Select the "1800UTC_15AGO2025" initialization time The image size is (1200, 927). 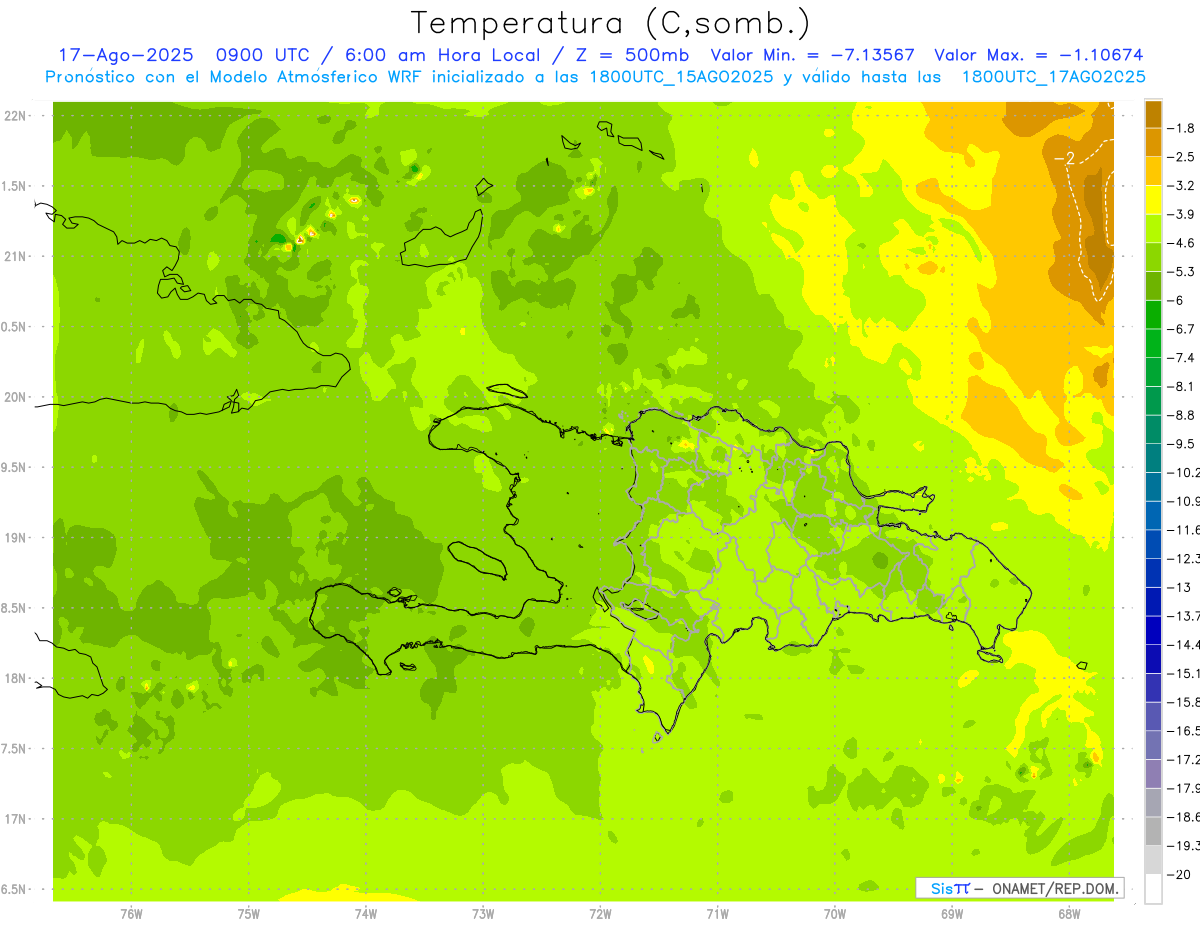pos(680,77)
